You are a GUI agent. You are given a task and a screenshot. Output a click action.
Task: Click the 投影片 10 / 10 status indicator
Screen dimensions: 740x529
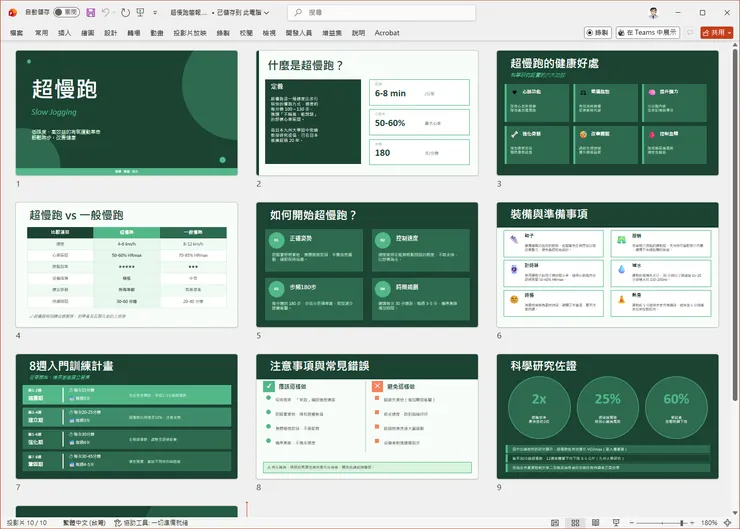[27, 523]
